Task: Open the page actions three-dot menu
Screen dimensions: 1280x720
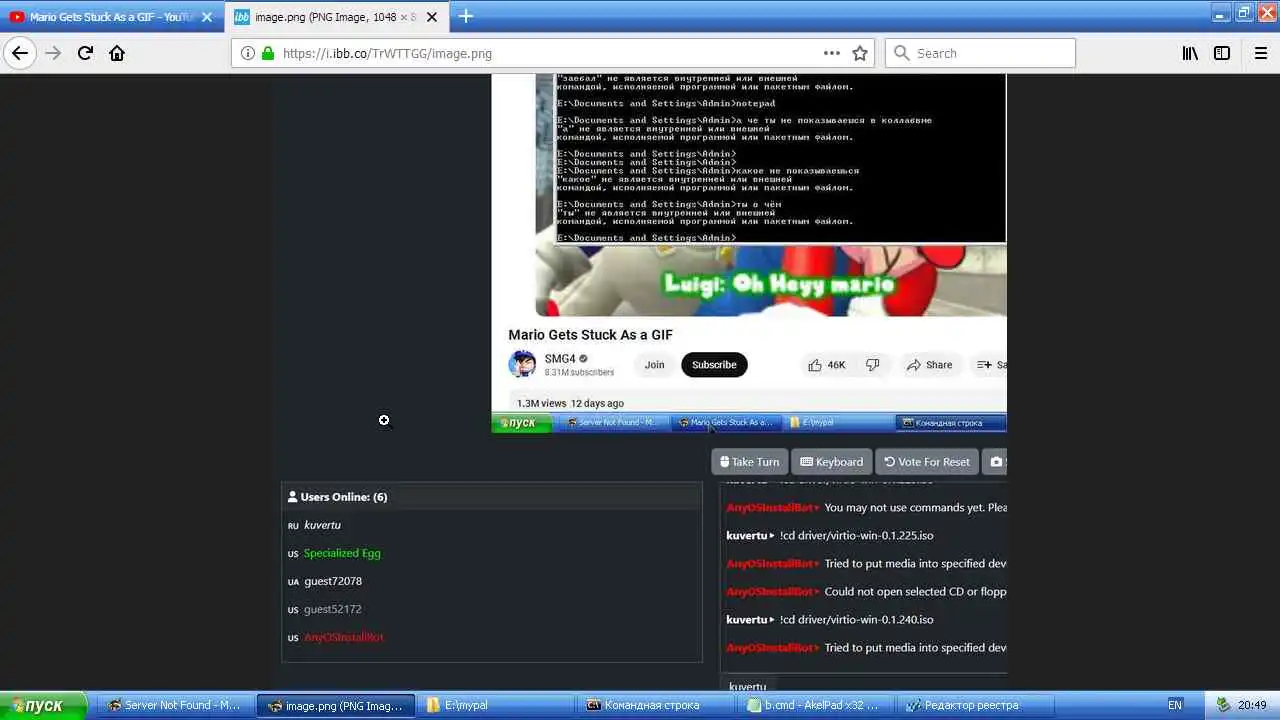Action: point(832,53)
